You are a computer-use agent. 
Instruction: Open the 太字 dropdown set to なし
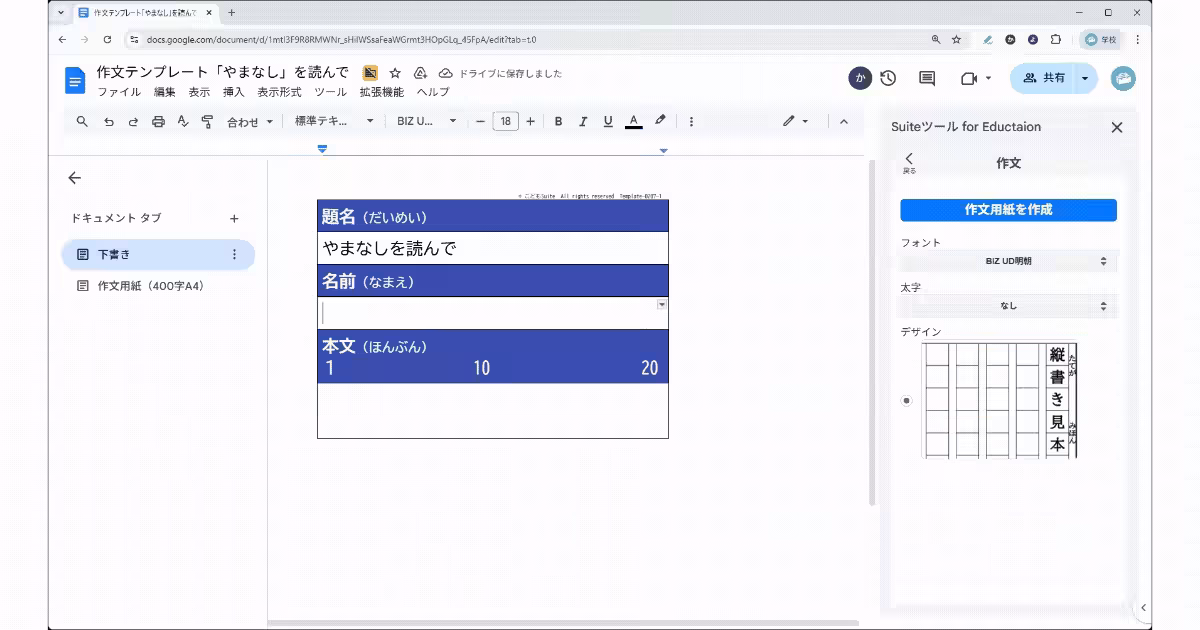click(x=1007, y=305)
